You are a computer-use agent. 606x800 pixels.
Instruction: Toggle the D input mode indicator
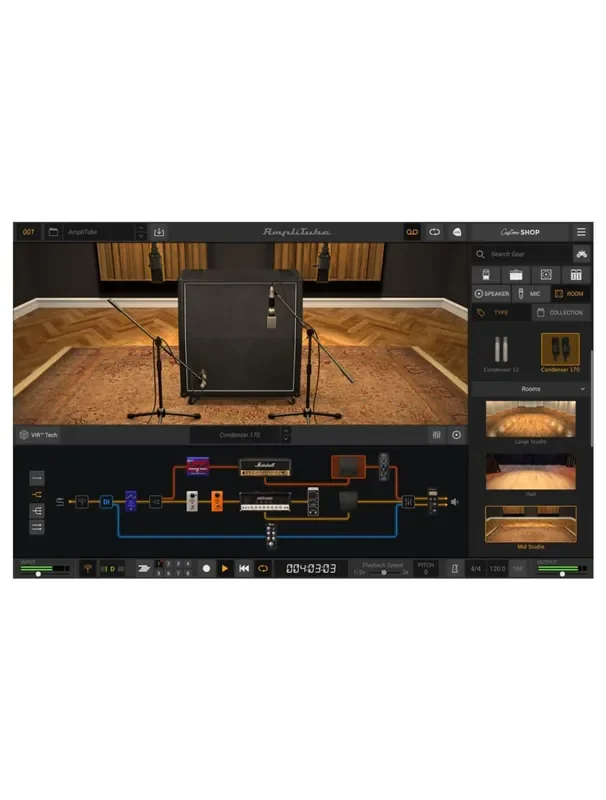pos(113,569)
